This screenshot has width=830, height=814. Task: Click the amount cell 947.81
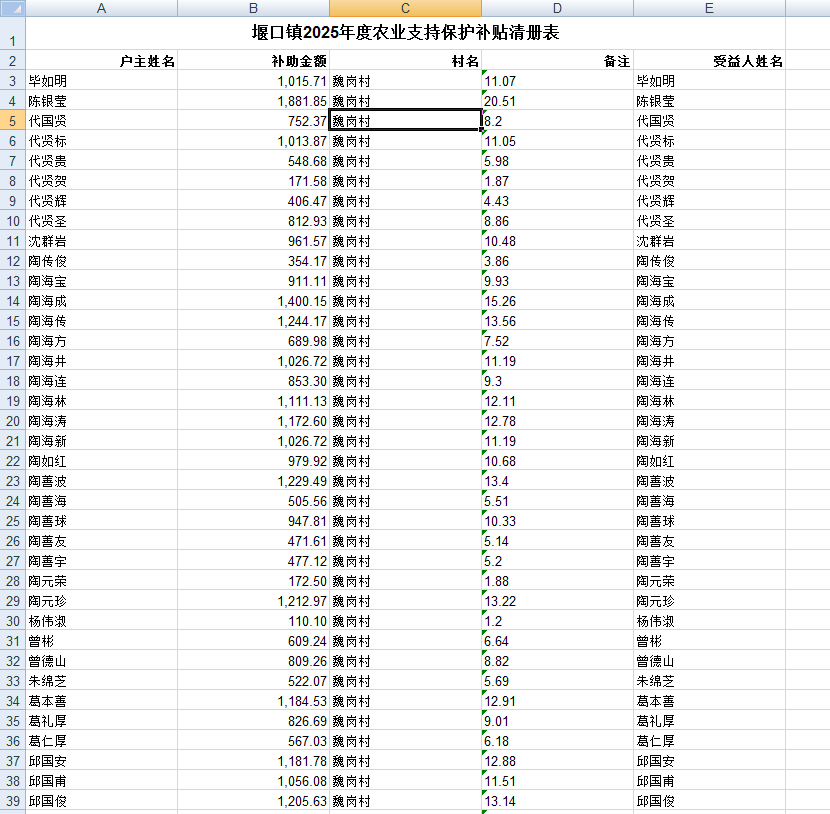[253, 521]
